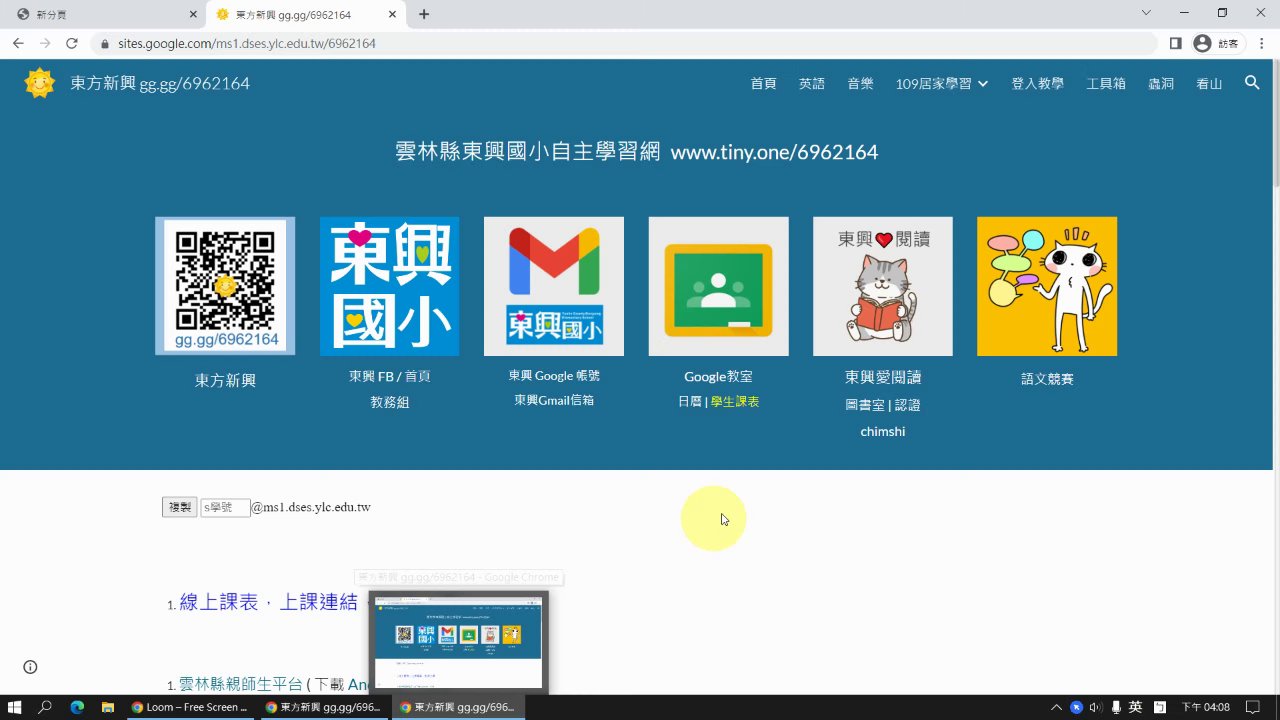Click the 複製 copy button
The image size is (1280, 720).
point(180,507)
